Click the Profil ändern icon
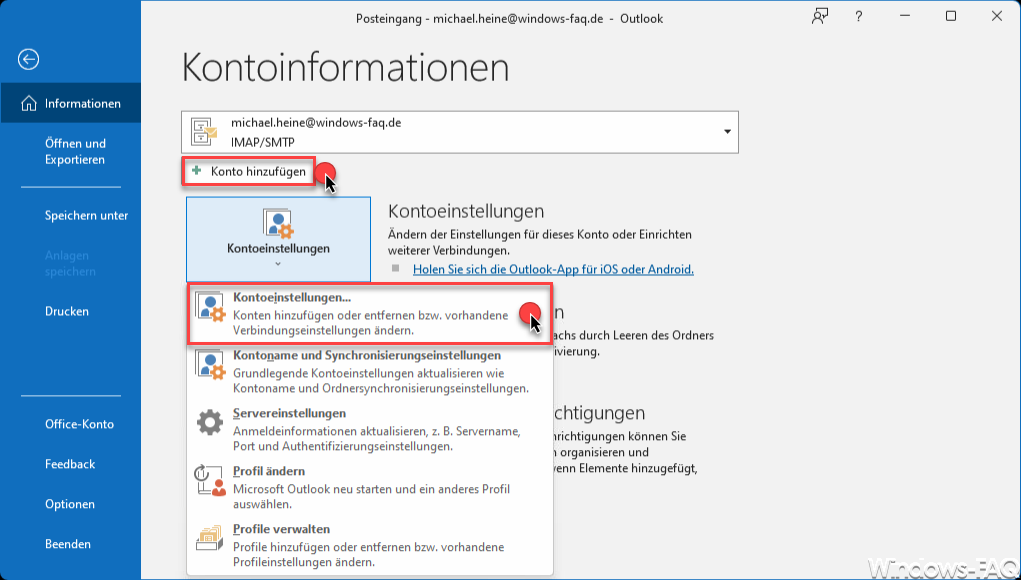The image size is (1021, 580). (x=210, y=481)
